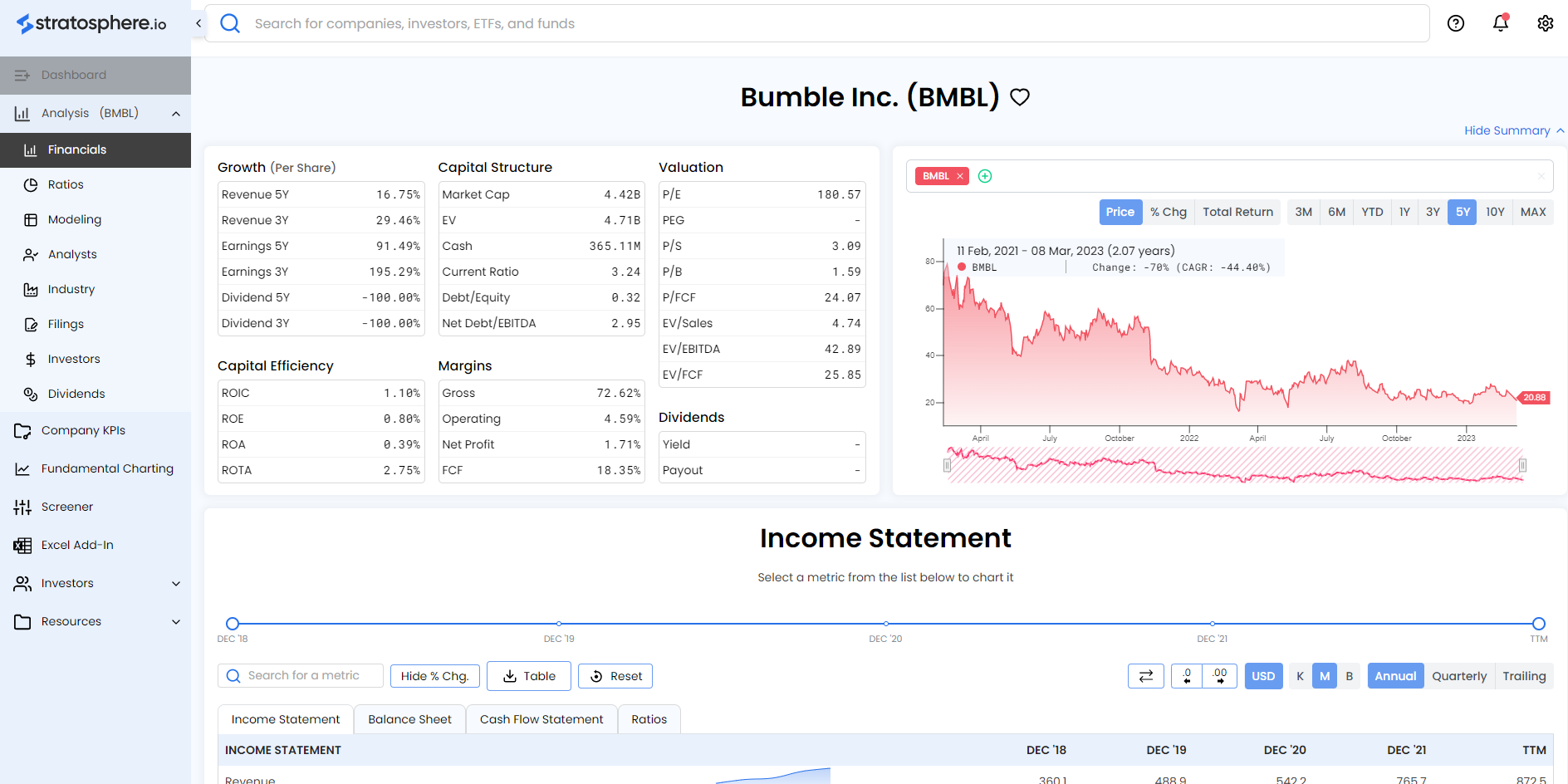This screenshot has height=784, width=1568.
Task: Focus the Search for a metric field
Action: click(x=301, y=676)
